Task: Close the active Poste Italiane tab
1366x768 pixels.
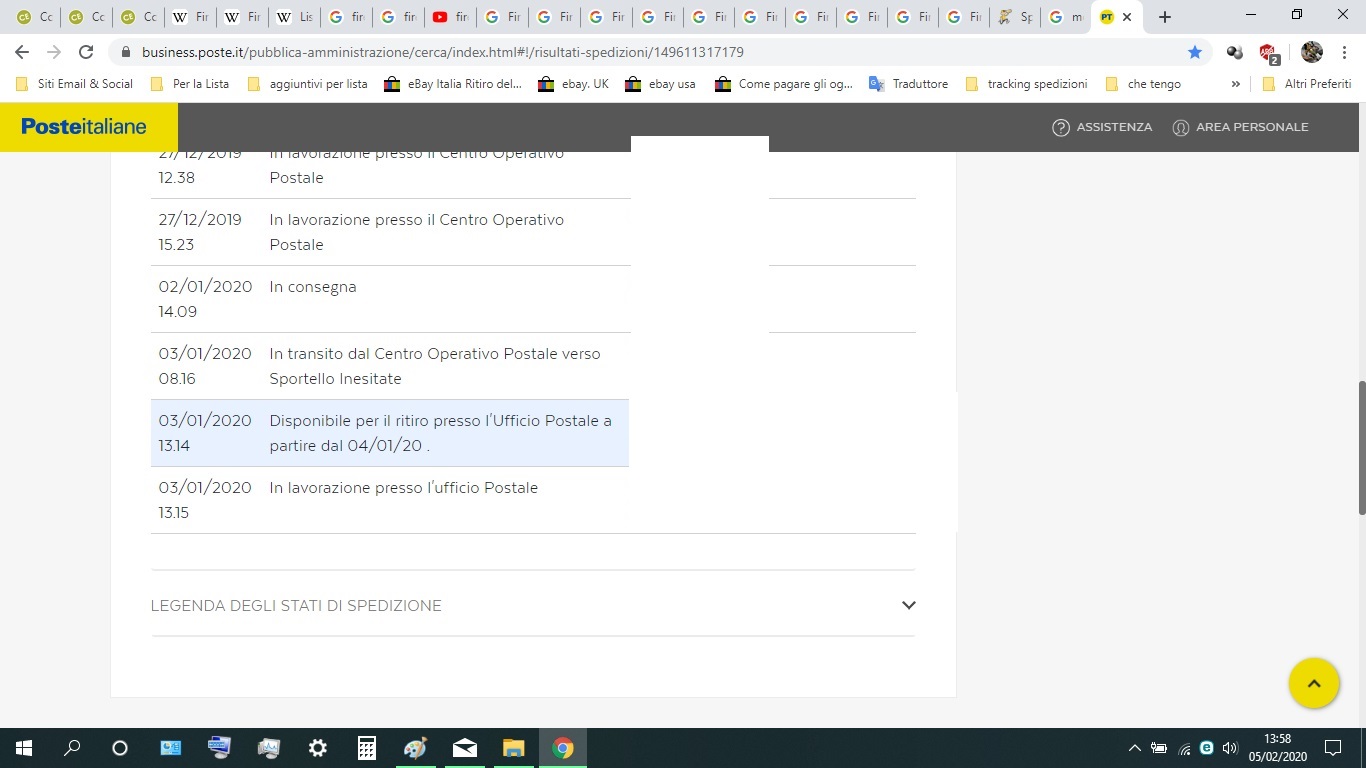Action: pyautogui.click(x=1127, y=17)
